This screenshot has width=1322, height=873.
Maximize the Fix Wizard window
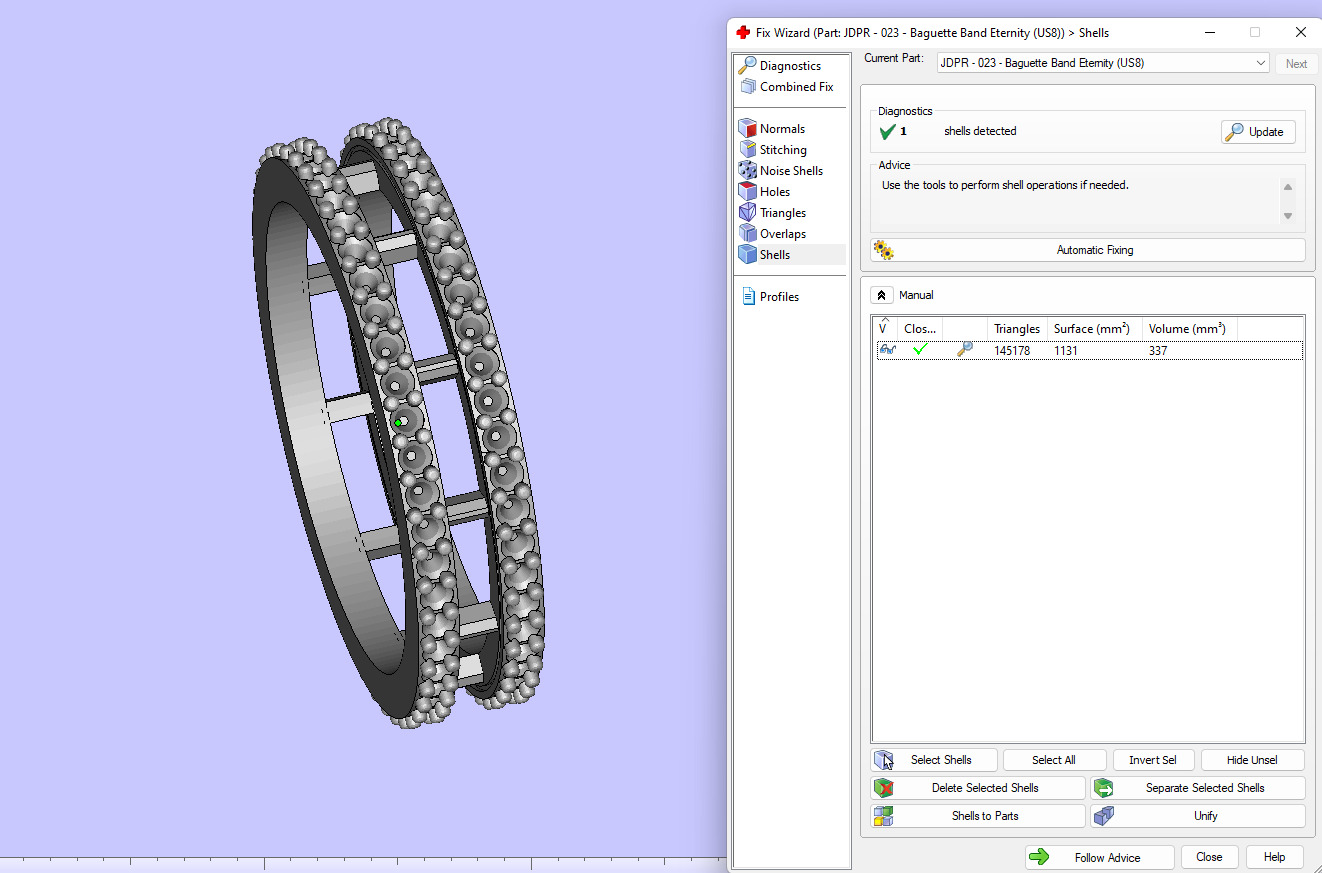click(1254, 33)
